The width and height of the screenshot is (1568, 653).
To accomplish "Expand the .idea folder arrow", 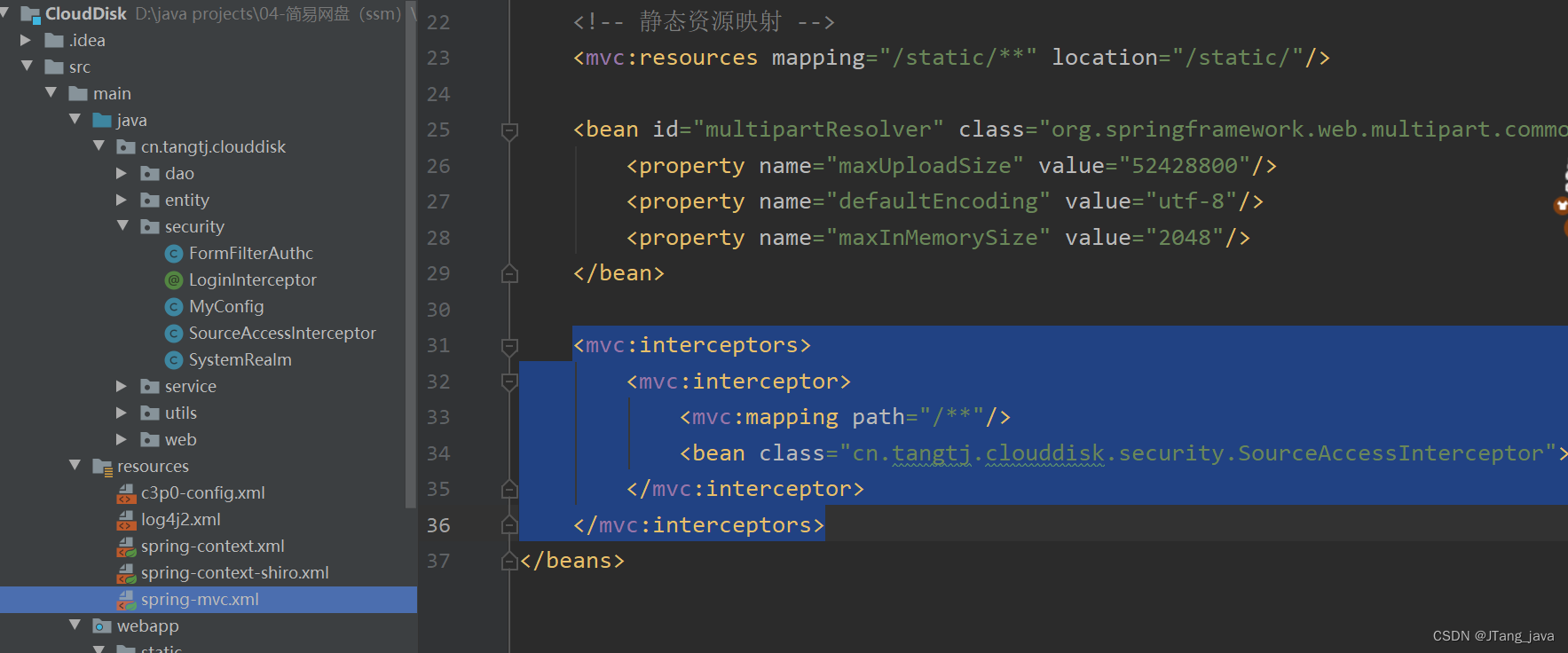I will click(x=26, y=40).
